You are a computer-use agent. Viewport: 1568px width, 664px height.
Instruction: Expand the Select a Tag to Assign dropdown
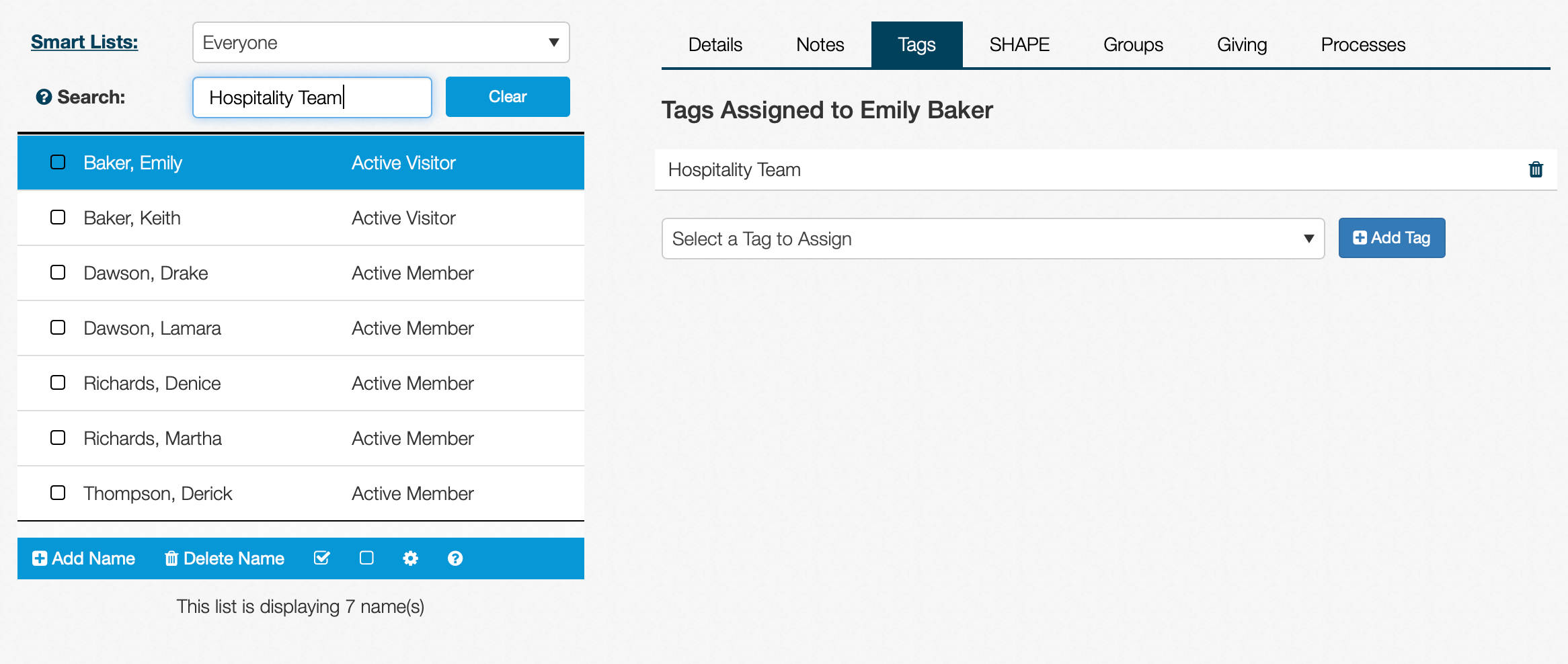click(992, 239)
